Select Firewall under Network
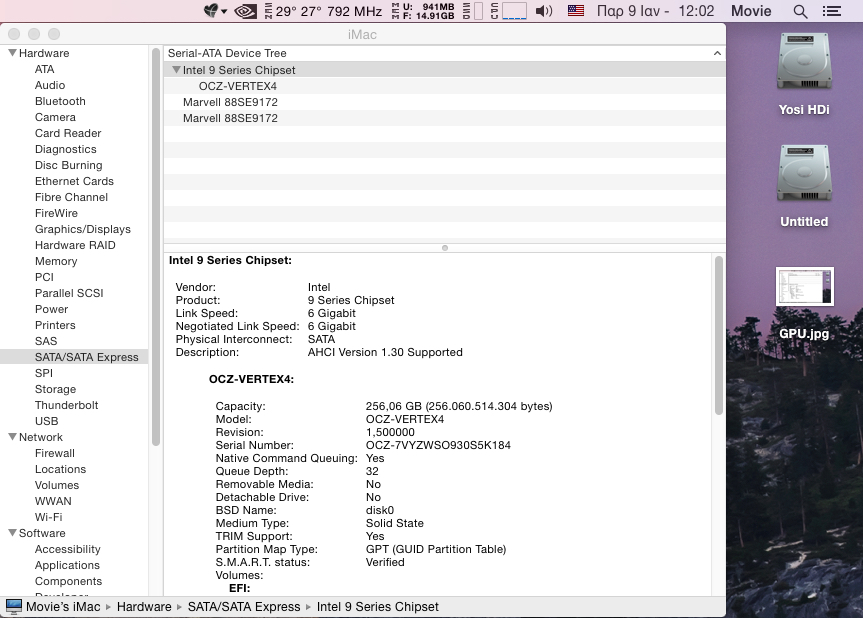The image size is (863, 618). [x=54, y=453]
